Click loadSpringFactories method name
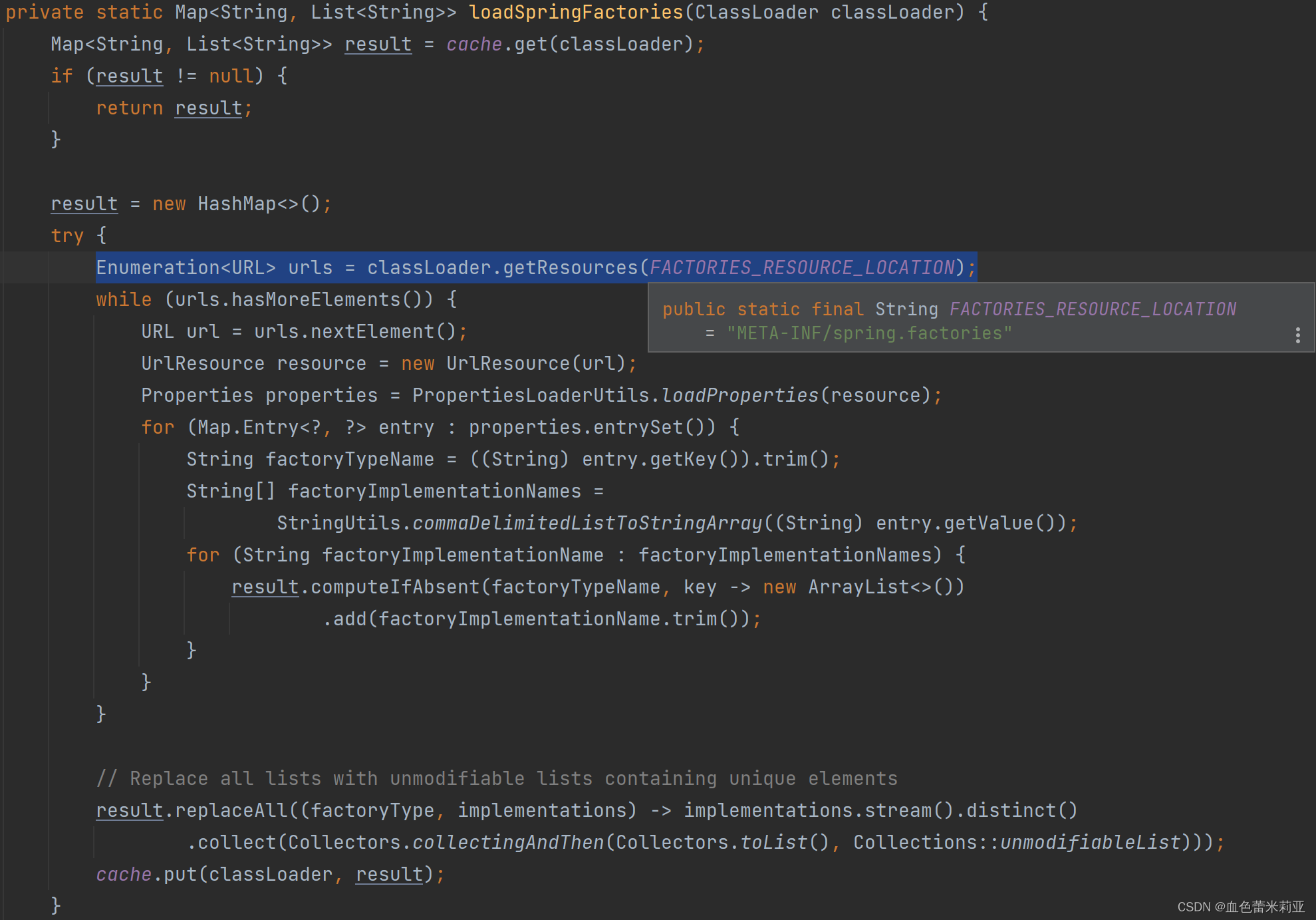 point(576,12)
